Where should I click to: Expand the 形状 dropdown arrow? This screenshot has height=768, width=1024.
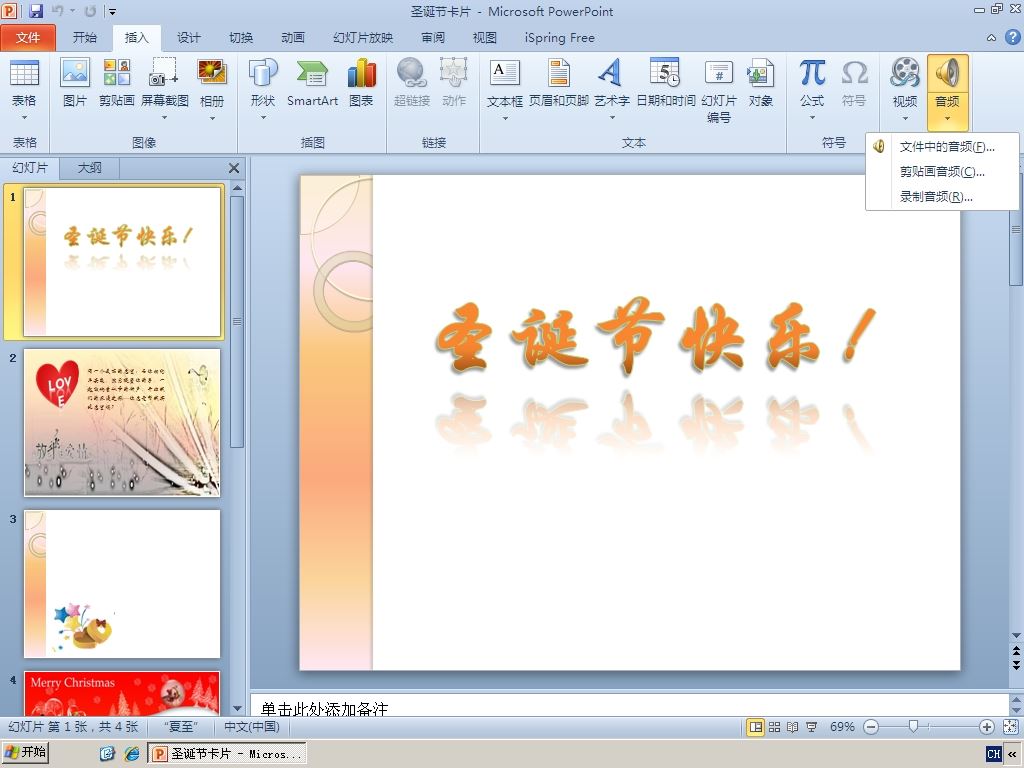(263, 118)
